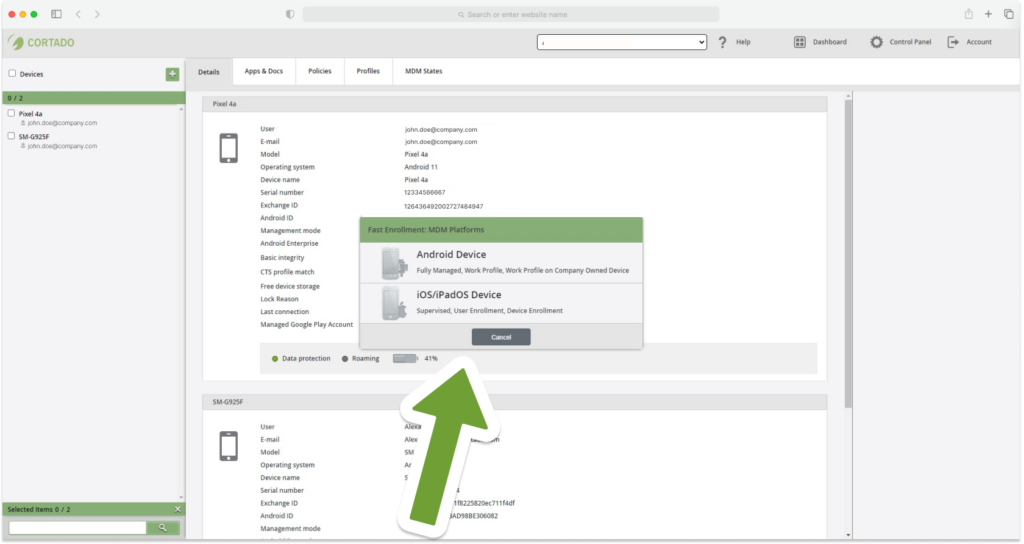Select iOS/iPadOS Device enrollment option
Viewport: 1024px width, 544px height.
point(501,303)
